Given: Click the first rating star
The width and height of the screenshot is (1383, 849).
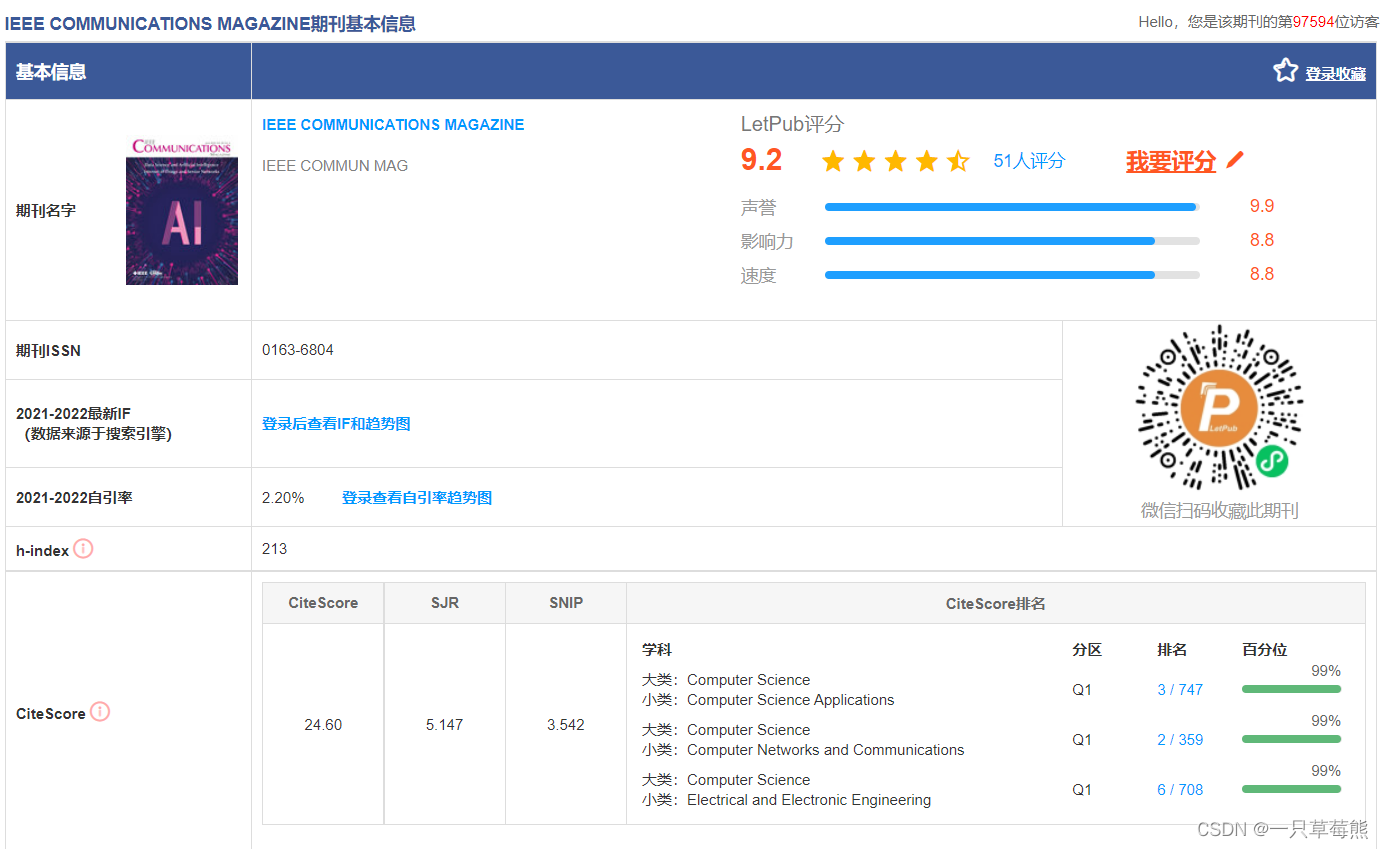Looking at the screenshot, I should (833, 161).
